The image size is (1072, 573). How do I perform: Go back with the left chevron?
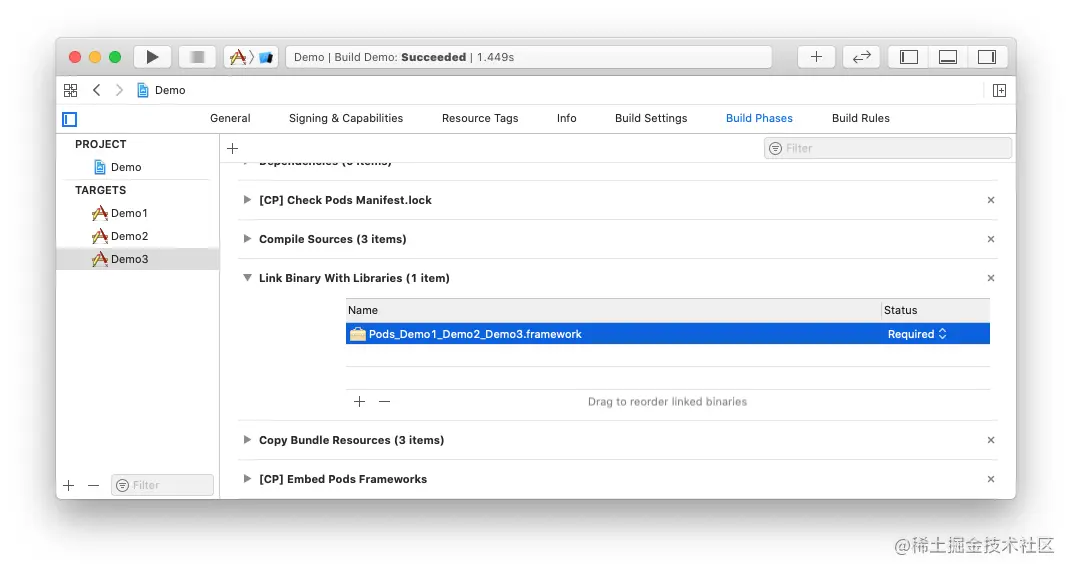pos(96,90)
